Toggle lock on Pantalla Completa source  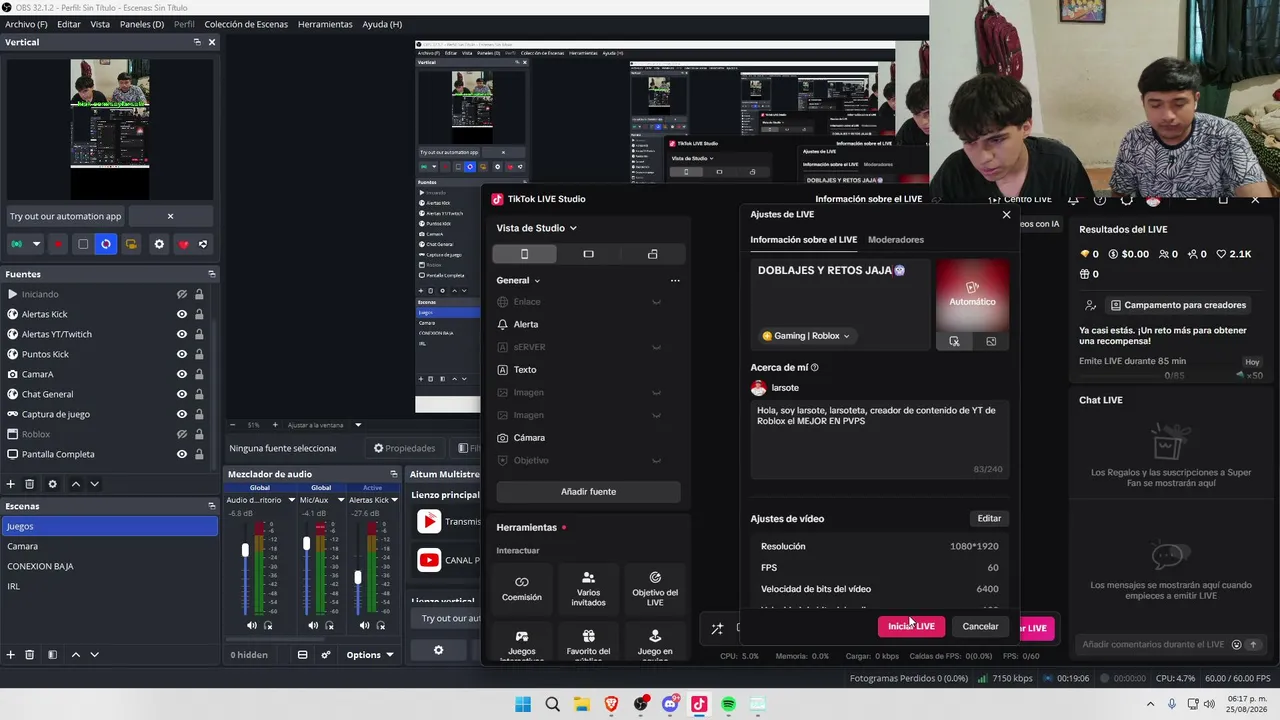point(199,454)
